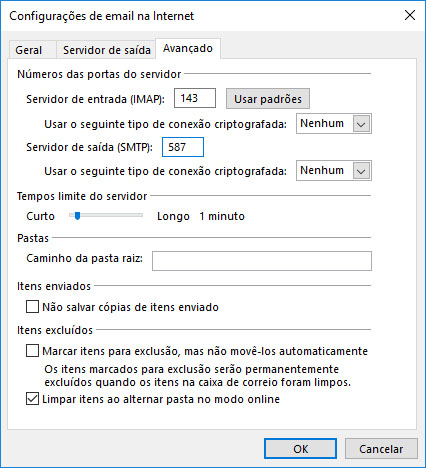Click the Usar padrões button
The image size is (426, 468).
coord(268,99)
